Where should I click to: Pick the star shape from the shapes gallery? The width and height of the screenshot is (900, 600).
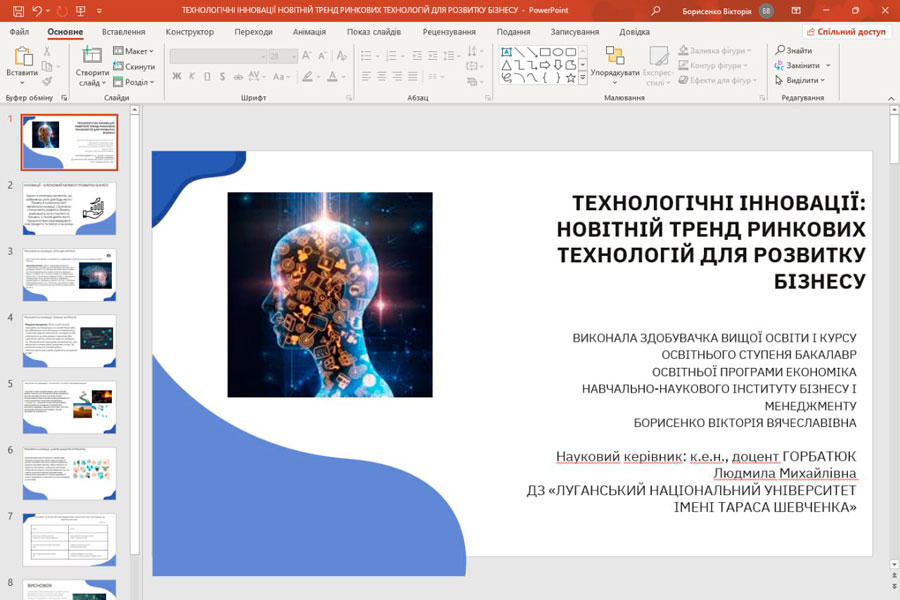(x=571, y=77)
